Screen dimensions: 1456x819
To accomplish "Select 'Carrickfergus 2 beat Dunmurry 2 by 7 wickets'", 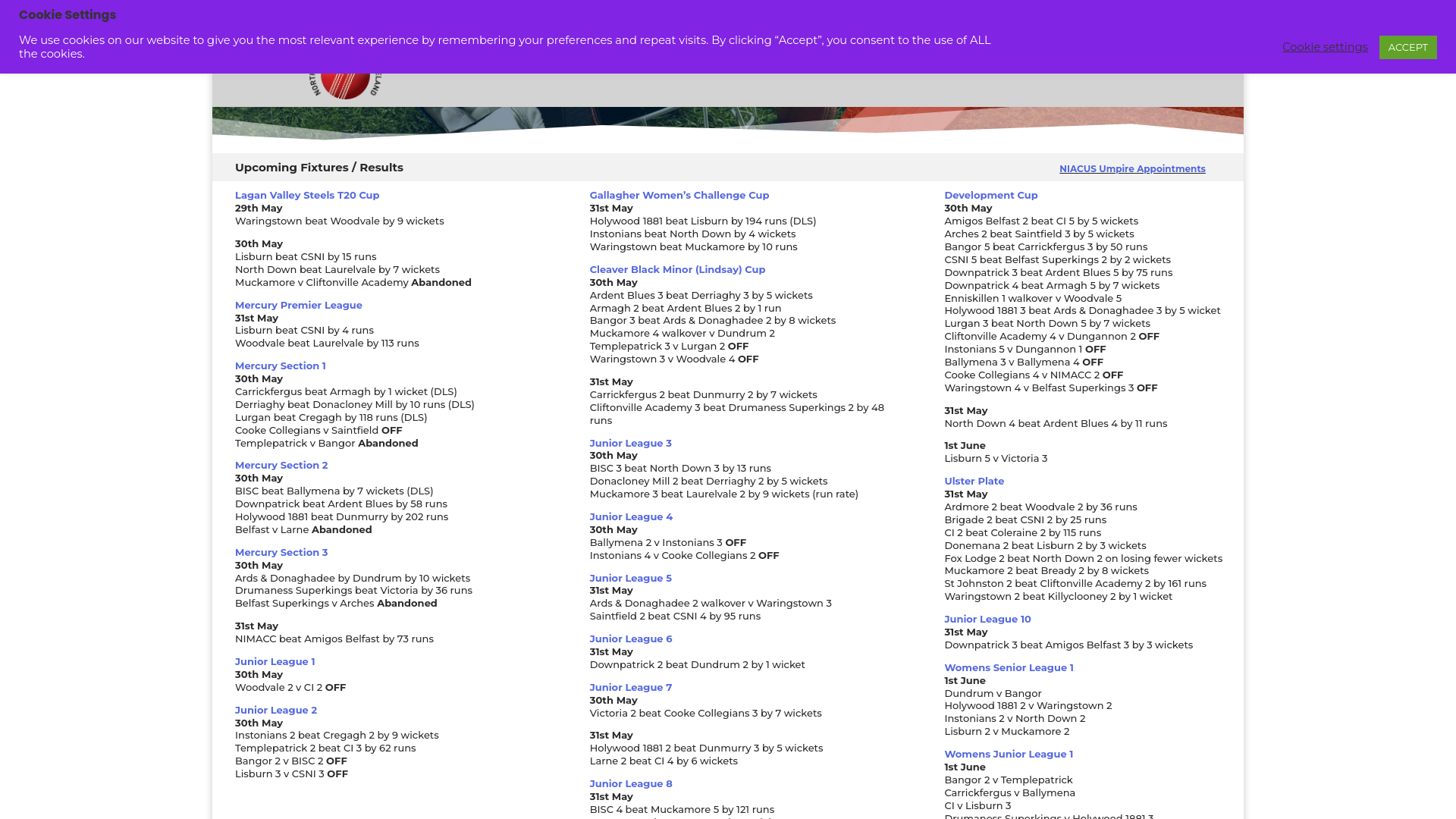I will tap(704, 395).
